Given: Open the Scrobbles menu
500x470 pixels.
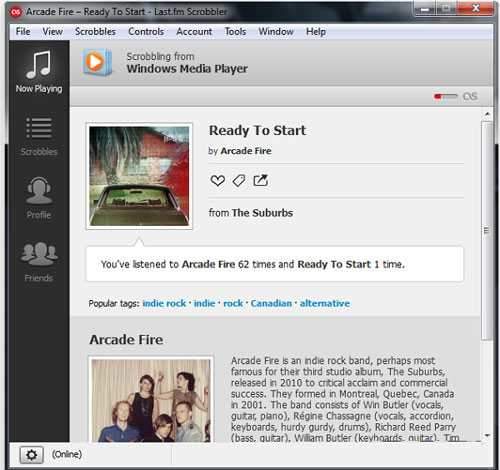Looking at the screenshot, I should (95, 32).
